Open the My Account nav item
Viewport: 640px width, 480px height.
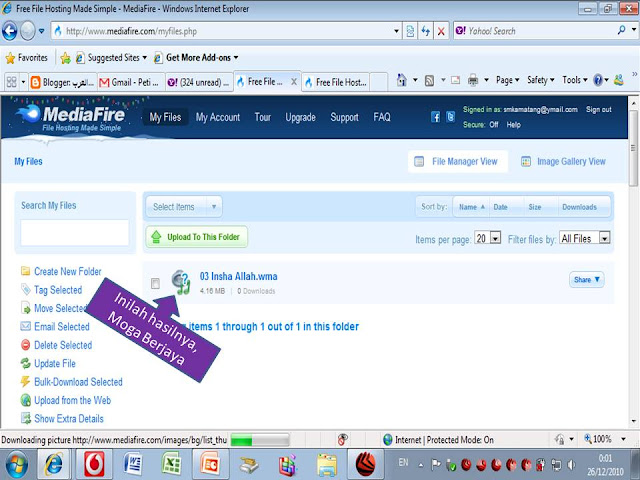click(x=218, y=118)
